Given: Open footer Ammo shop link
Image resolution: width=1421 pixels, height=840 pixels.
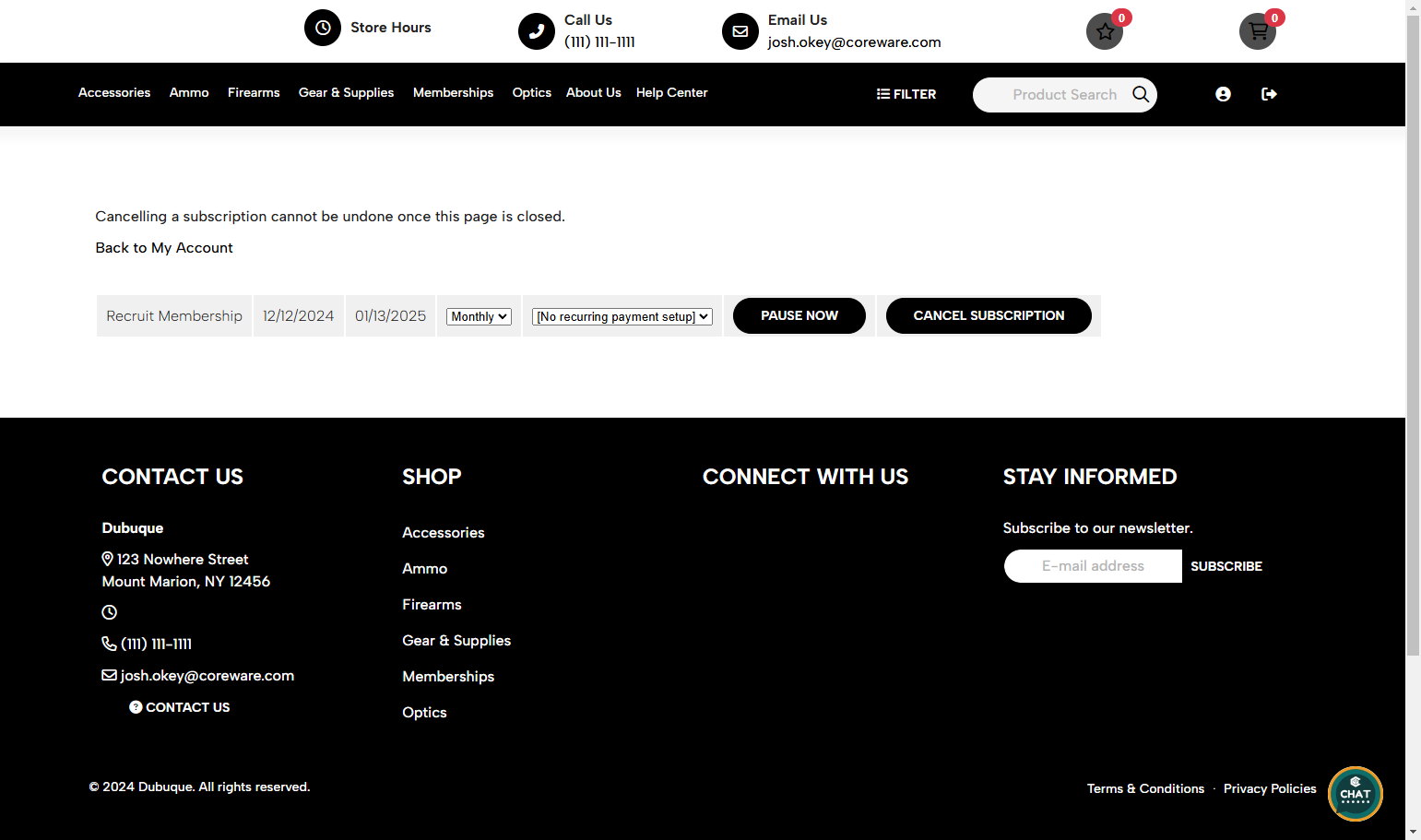Looking at the screenshot, I should click(425, 568).
